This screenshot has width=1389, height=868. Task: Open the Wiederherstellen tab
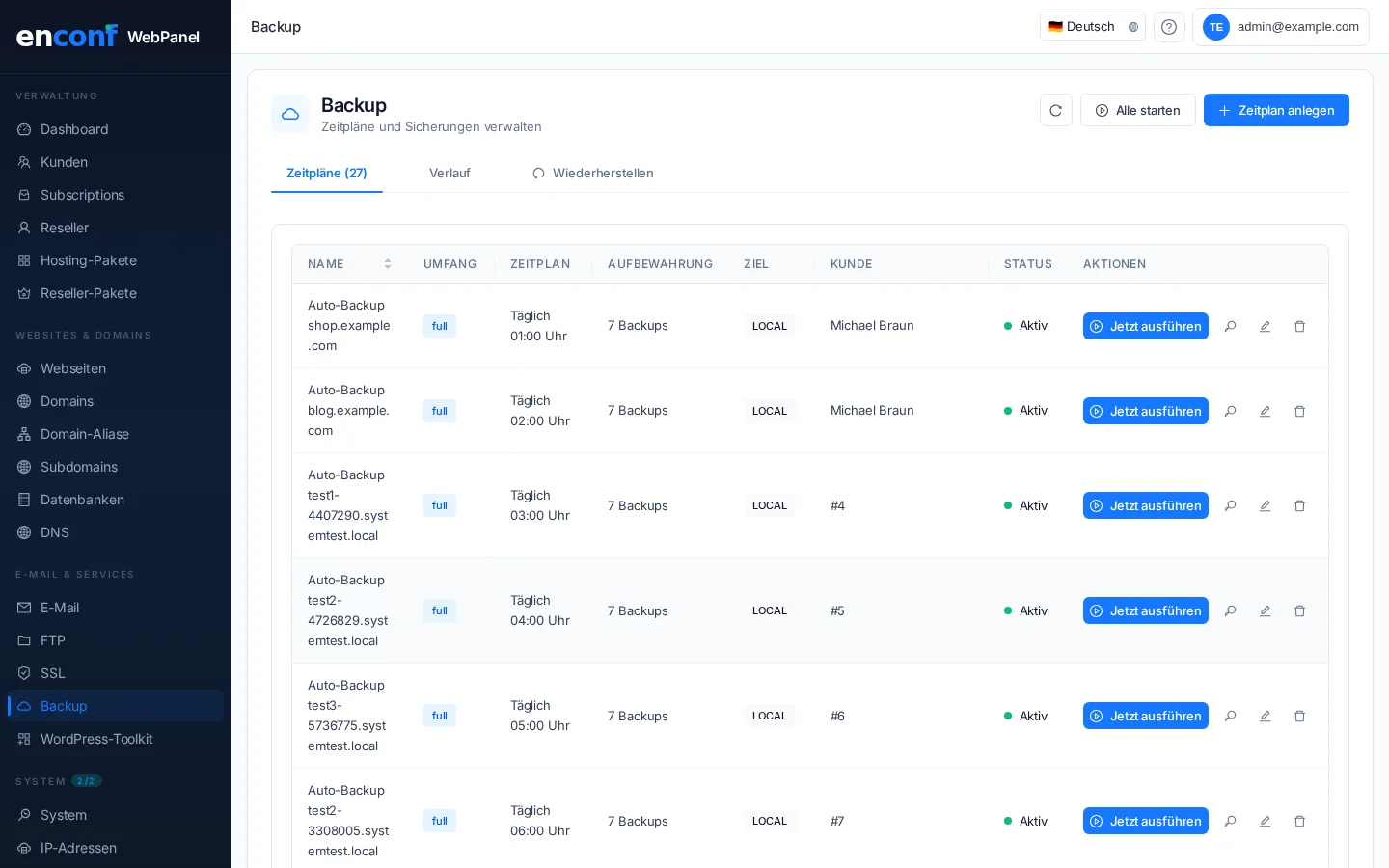(592, 174)
